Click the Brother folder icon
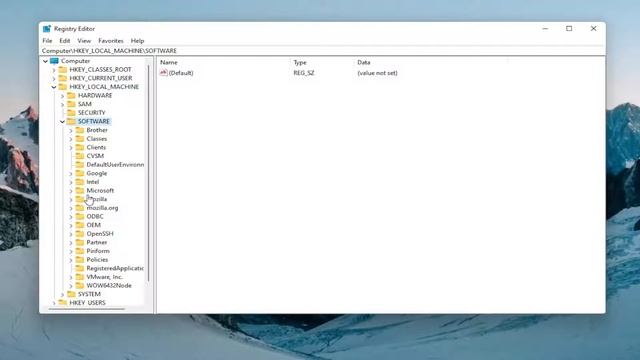Image resolution: width=640 pixels, height=360 pixels. pos(80,130)
